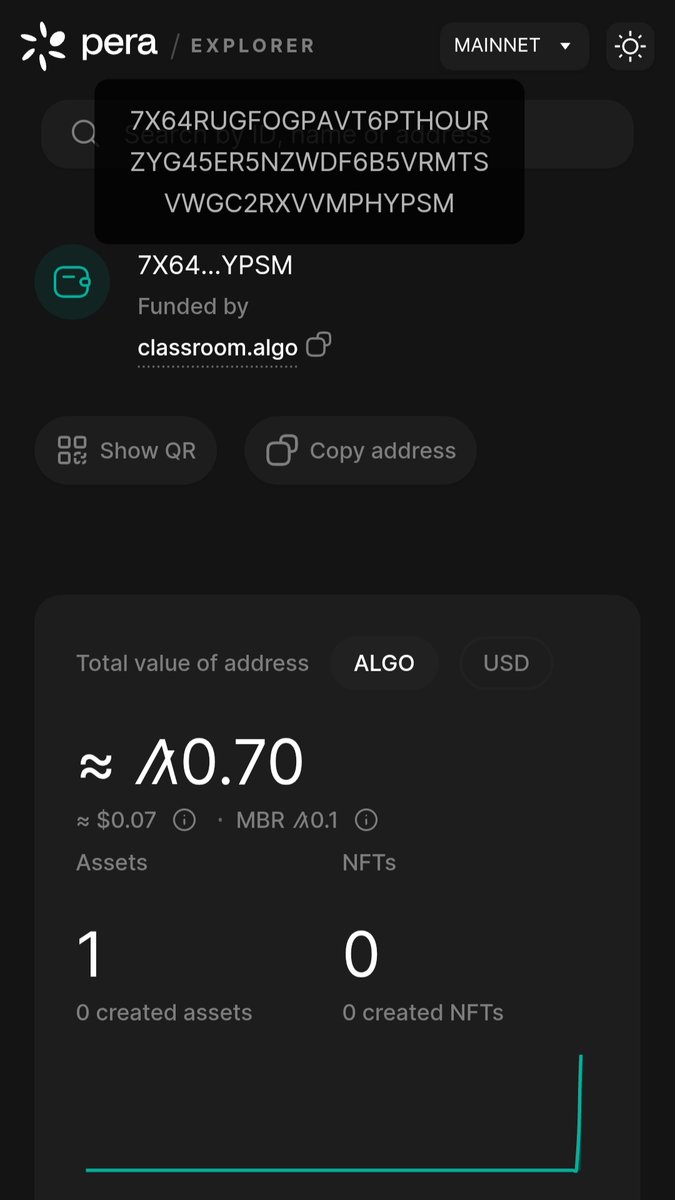Click the copy icon in Copy address
This screenshot has height=1200, width=675.
pos(282,451)
